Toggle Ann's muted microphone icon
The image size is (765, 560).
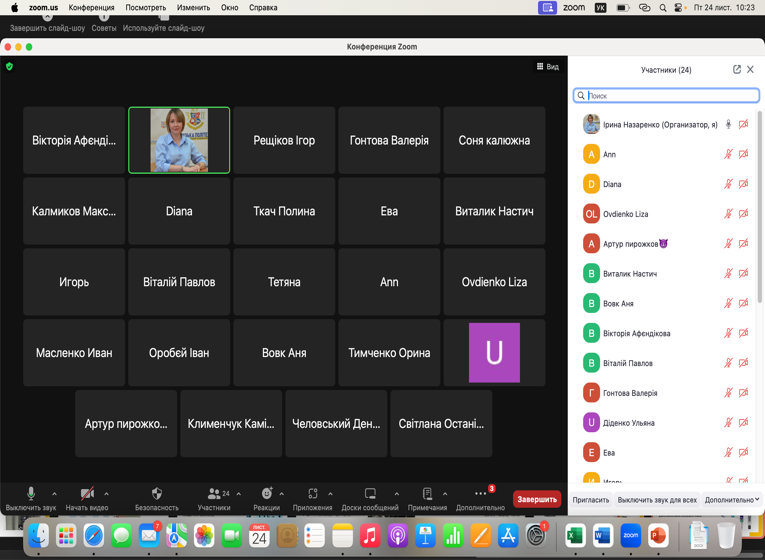[x=728, y=154]
